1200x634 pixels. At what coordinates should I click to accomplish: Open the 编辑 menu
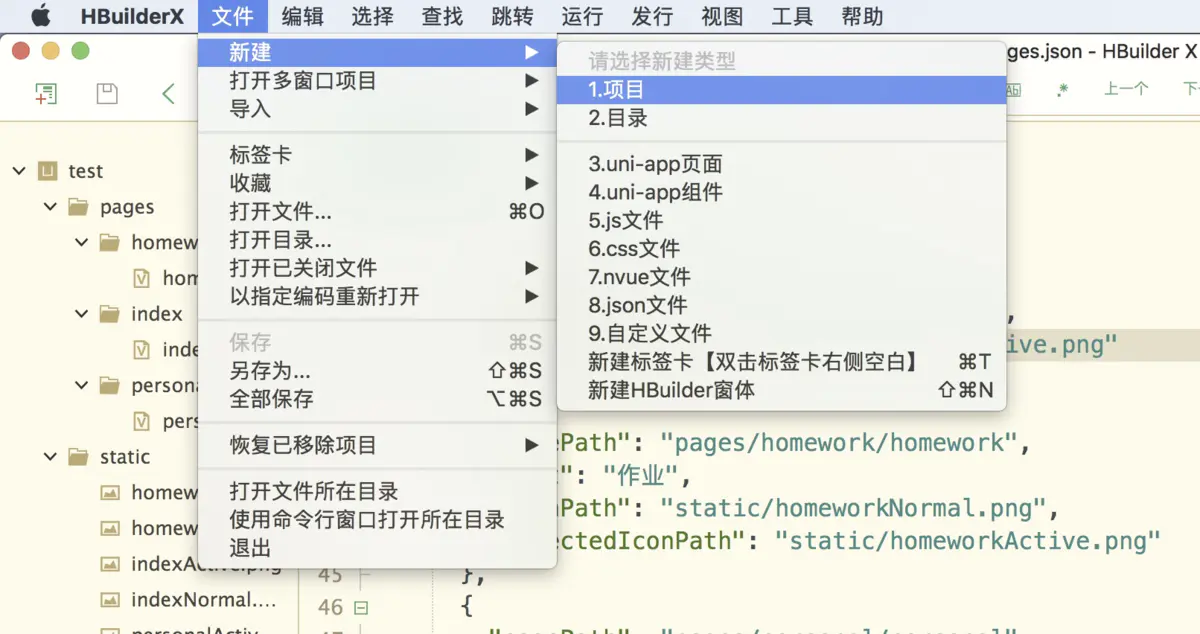(303, 16)
